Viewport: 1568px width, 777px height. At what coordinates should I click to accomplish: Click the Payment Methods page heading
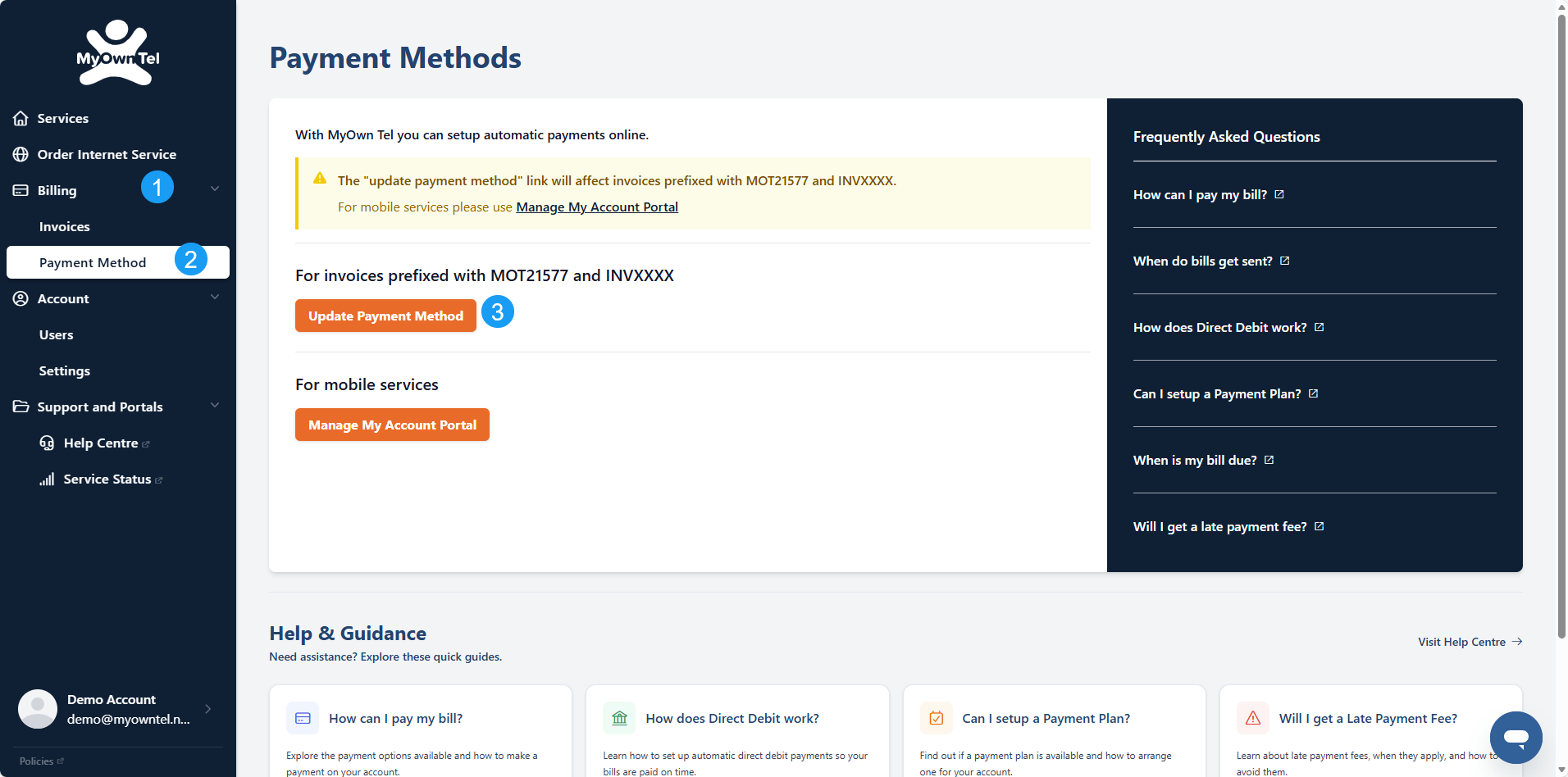pyautogui.click(x=395, y=58)
